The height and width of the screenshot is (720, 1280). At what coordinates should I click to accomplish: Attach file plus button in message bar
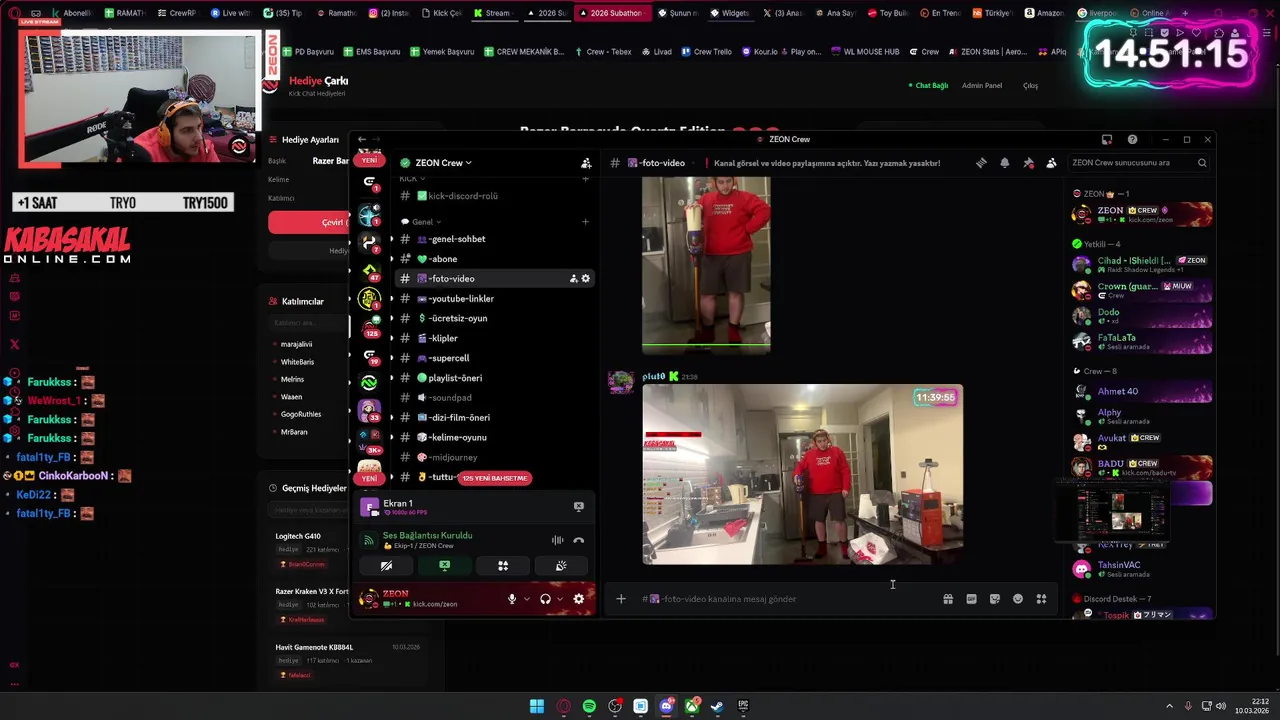pos(620,599)
